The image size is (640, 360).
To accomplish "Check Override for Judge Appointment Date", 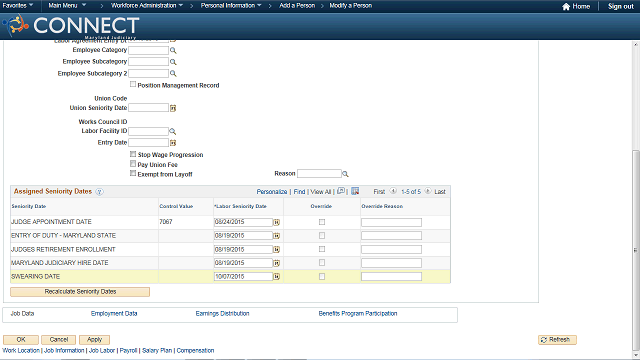I will tap(322, 222).
